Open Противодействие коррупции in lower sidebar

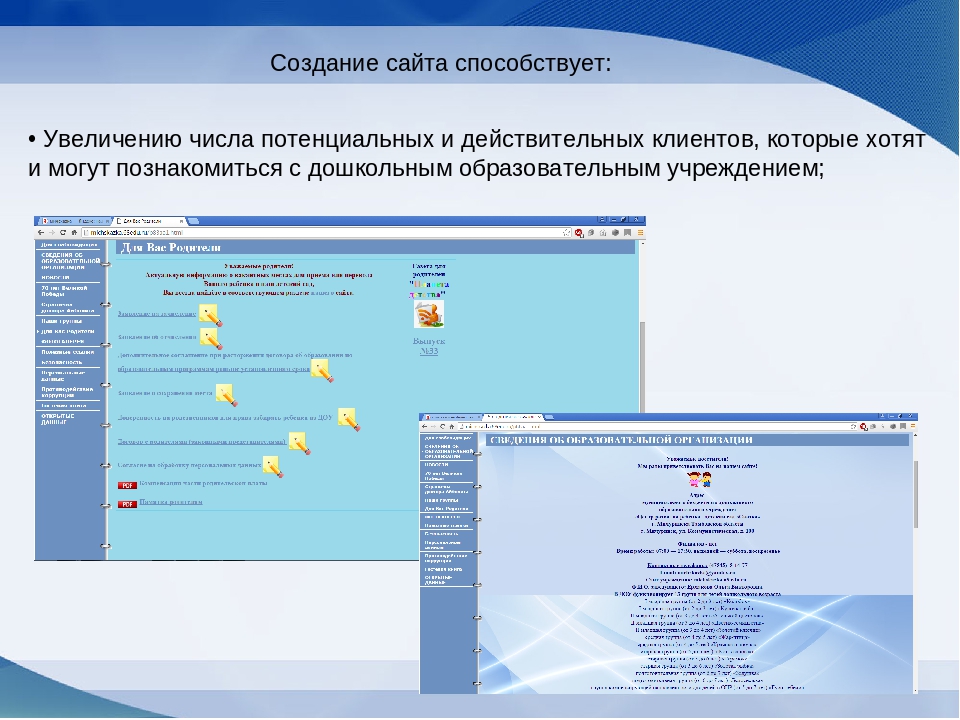coord(446,558)
